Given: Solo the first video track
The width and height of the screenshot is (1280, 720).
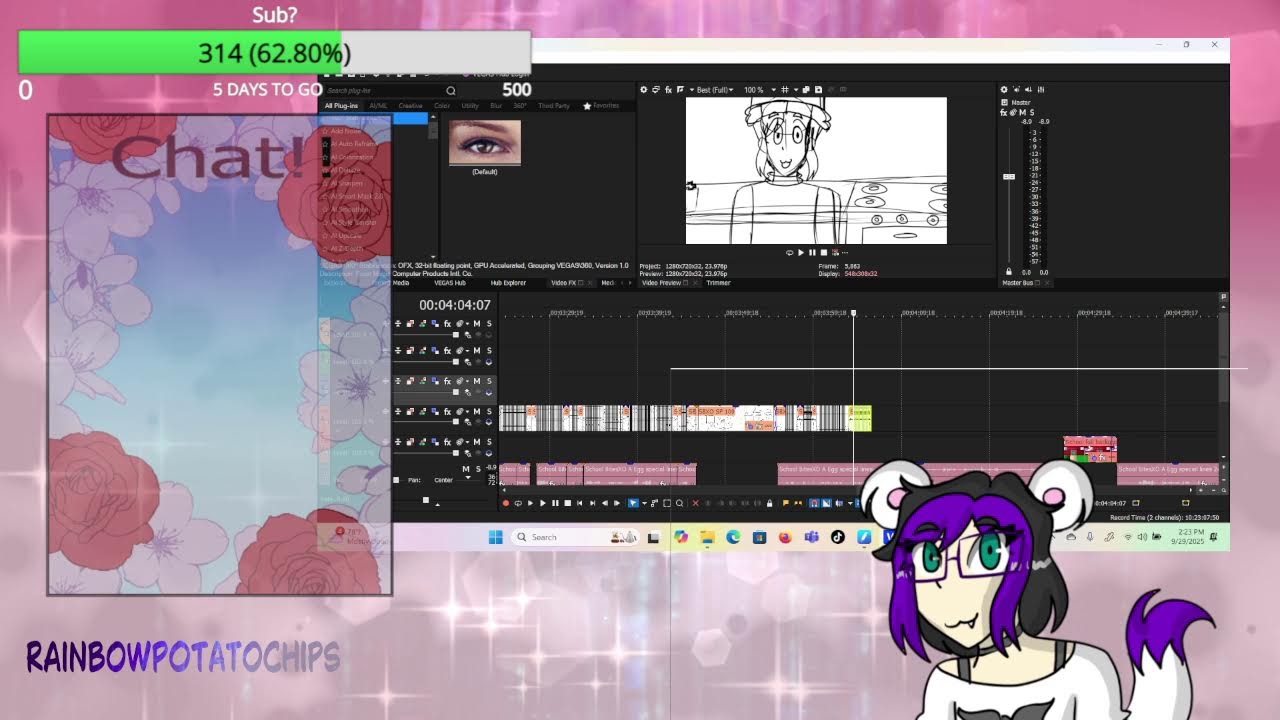Looking at the screenshot, I should click(489, 324).
